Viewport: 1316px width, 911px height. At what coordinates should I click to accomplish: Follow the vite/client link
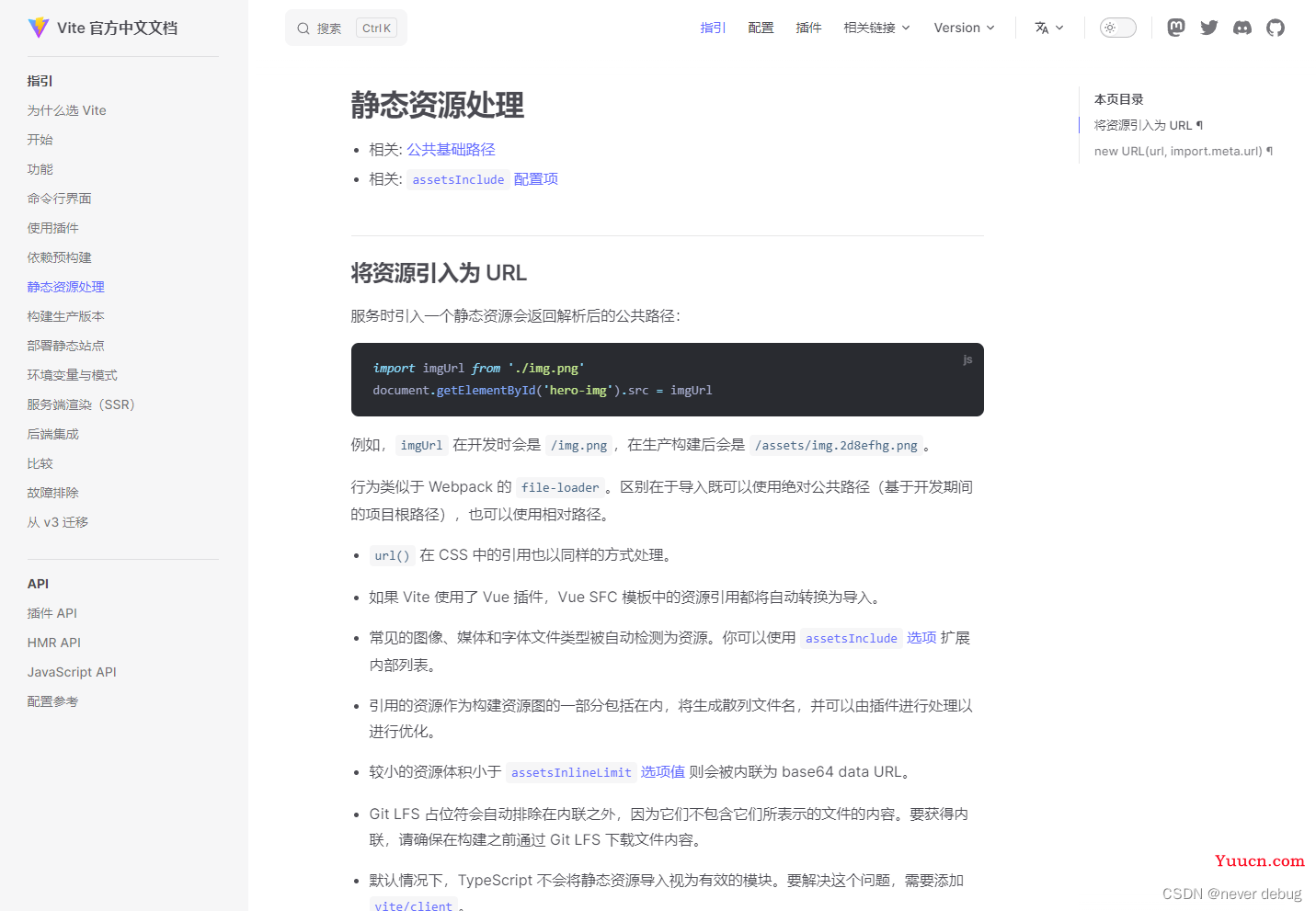tap(414, 904)
